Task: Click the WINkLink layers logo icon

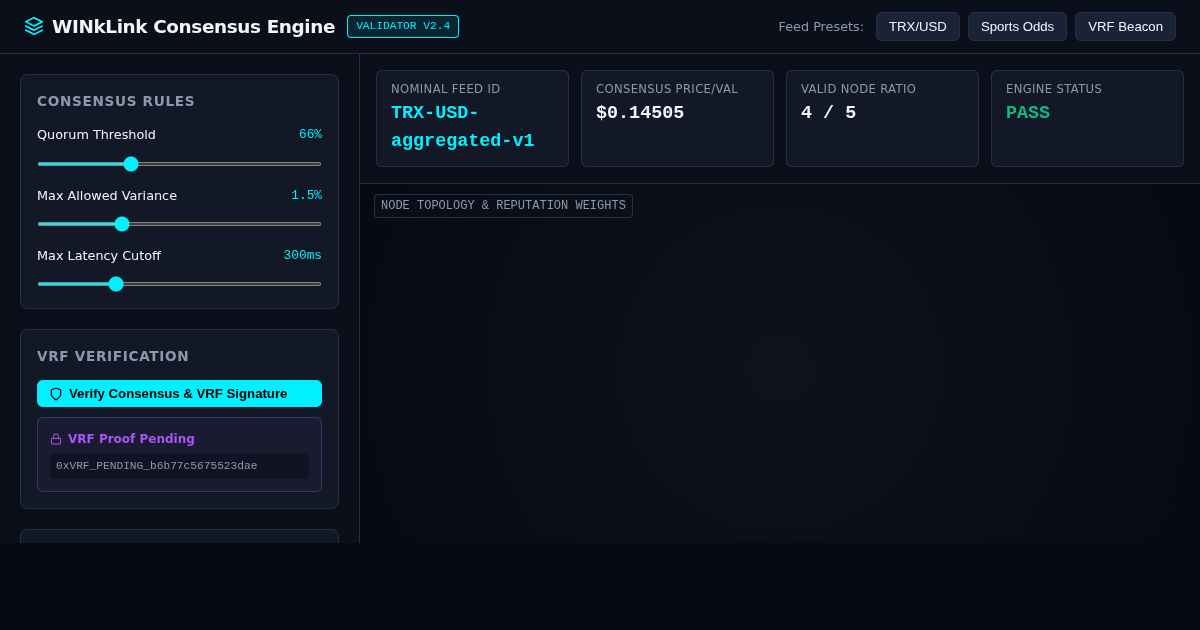Action: click(x=34, y=26)
